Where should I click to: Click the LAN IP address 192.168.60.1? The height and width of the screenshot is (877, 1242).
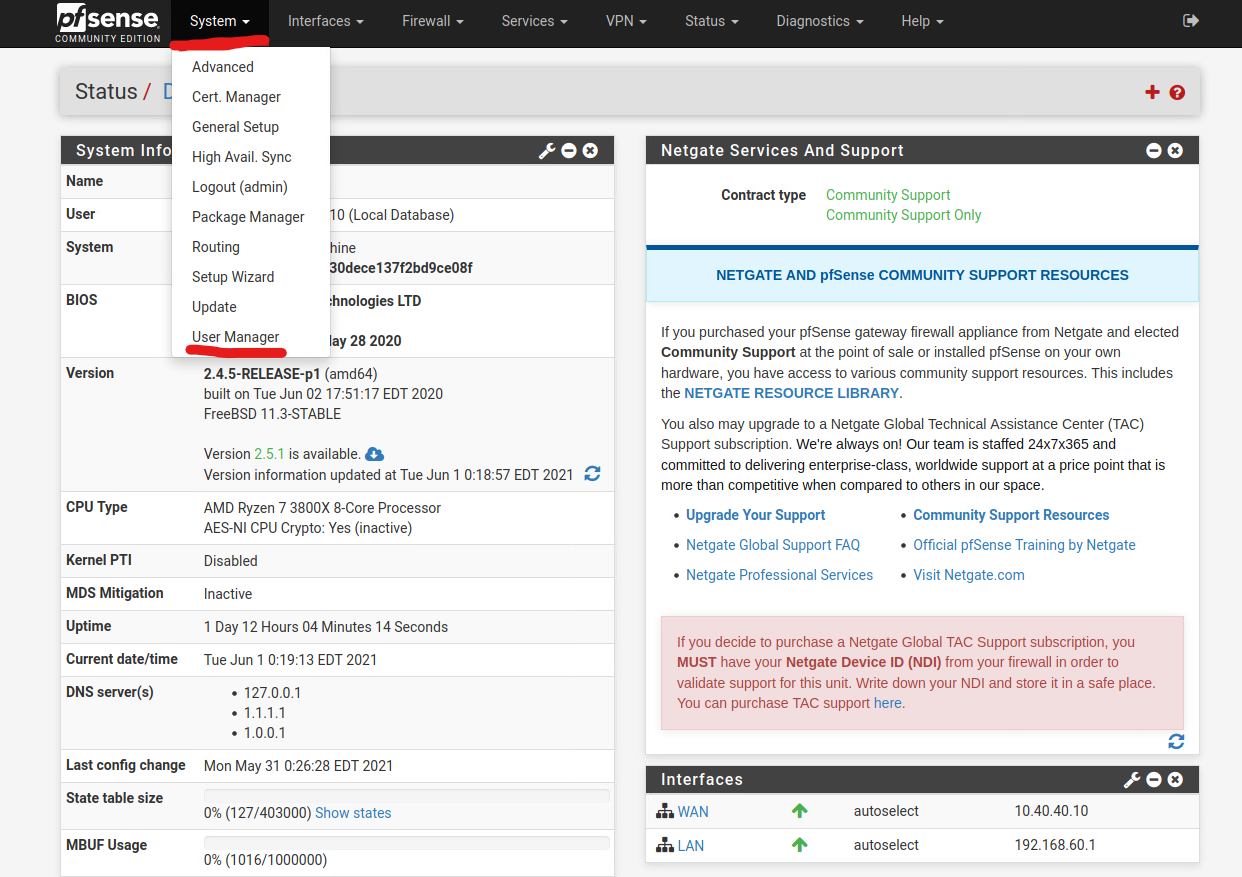pyautogui.click(x=1055, y=845)
